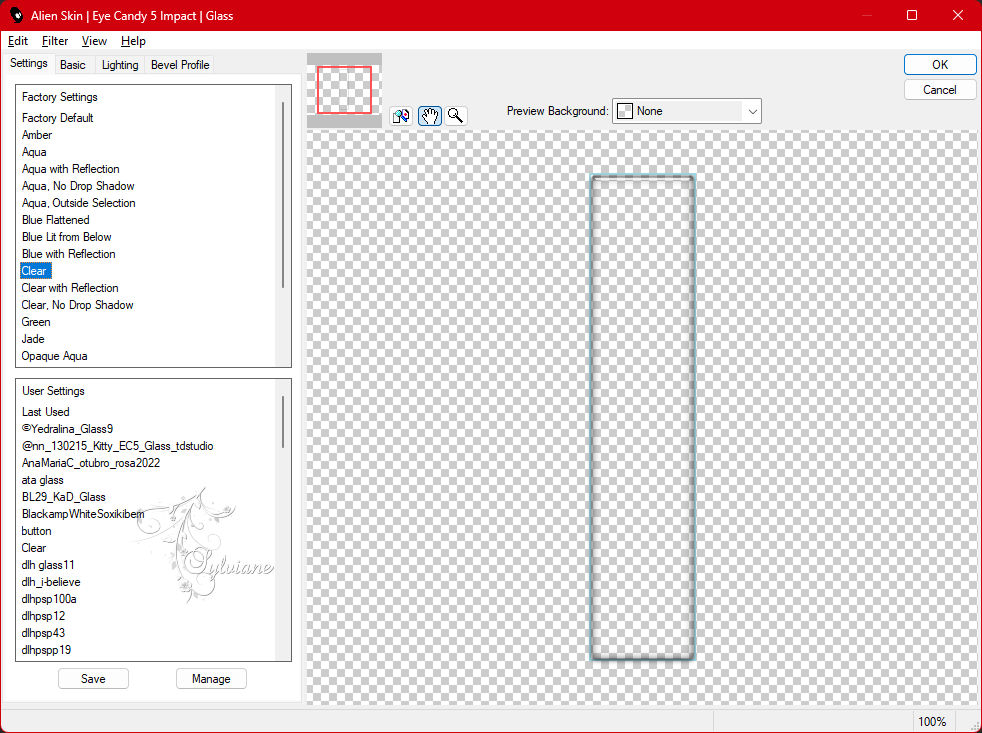The width and height of the screenshot is (982, 733).
Task: Select the button user setting
Action: (x=36, y=531)
